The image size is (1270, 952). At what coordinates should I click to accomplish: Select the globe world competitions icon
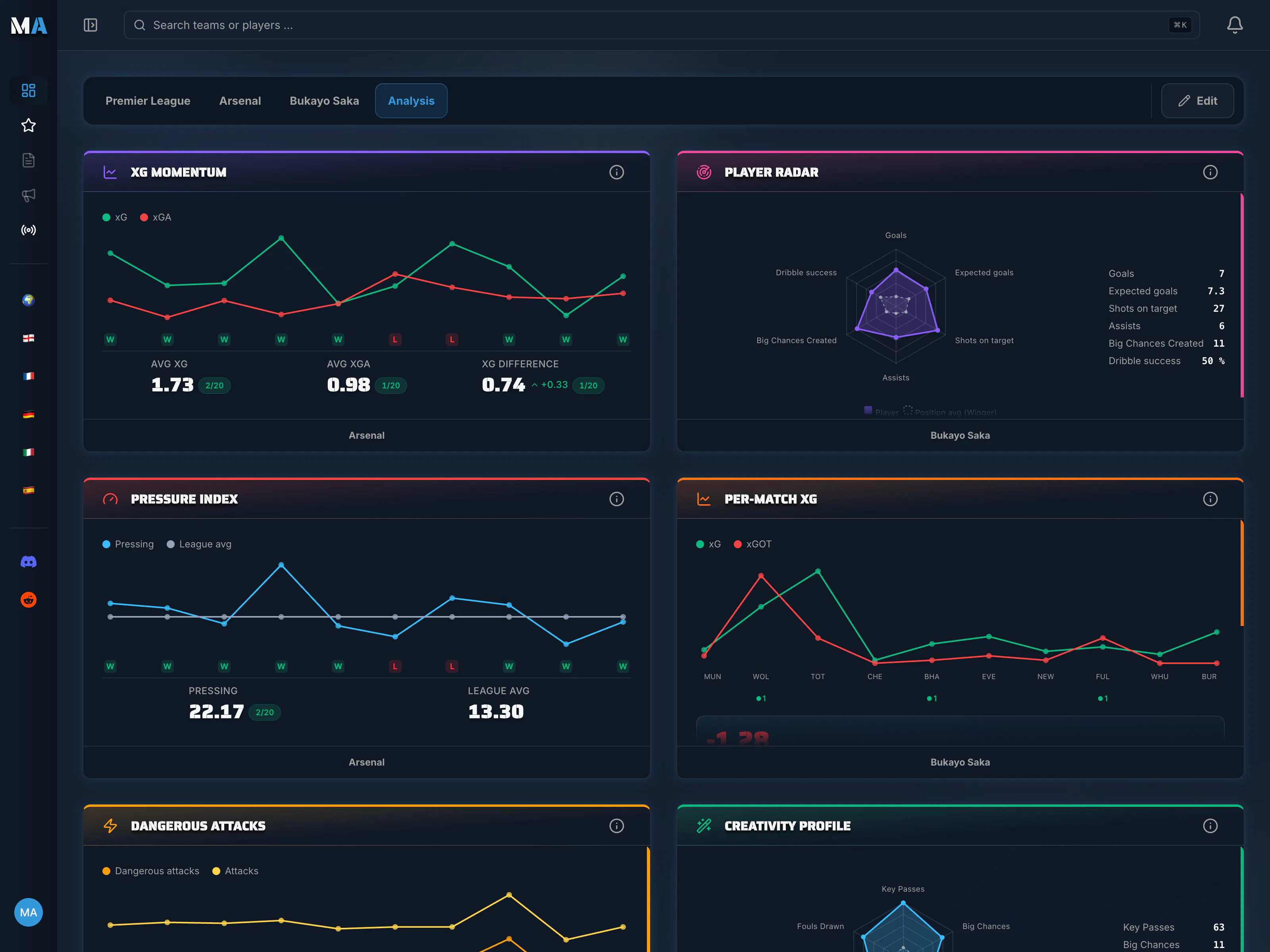(29, 300)
